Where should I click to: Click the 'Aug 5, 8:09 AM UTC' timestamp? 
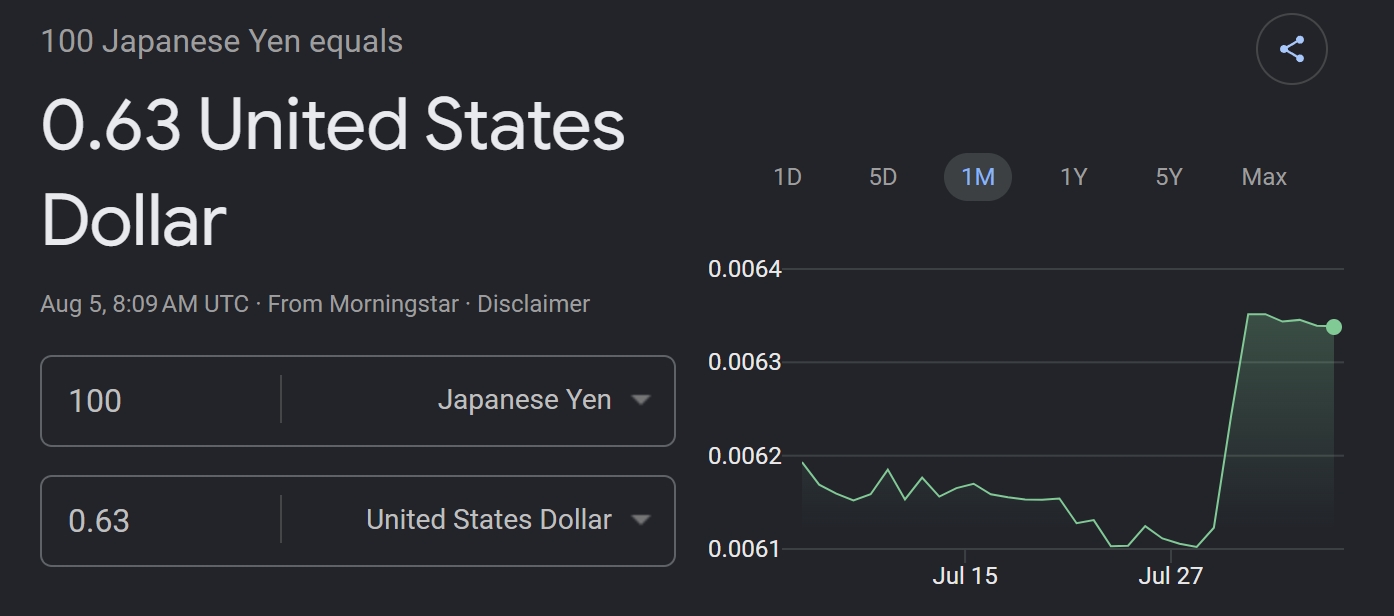click(144, 304)
